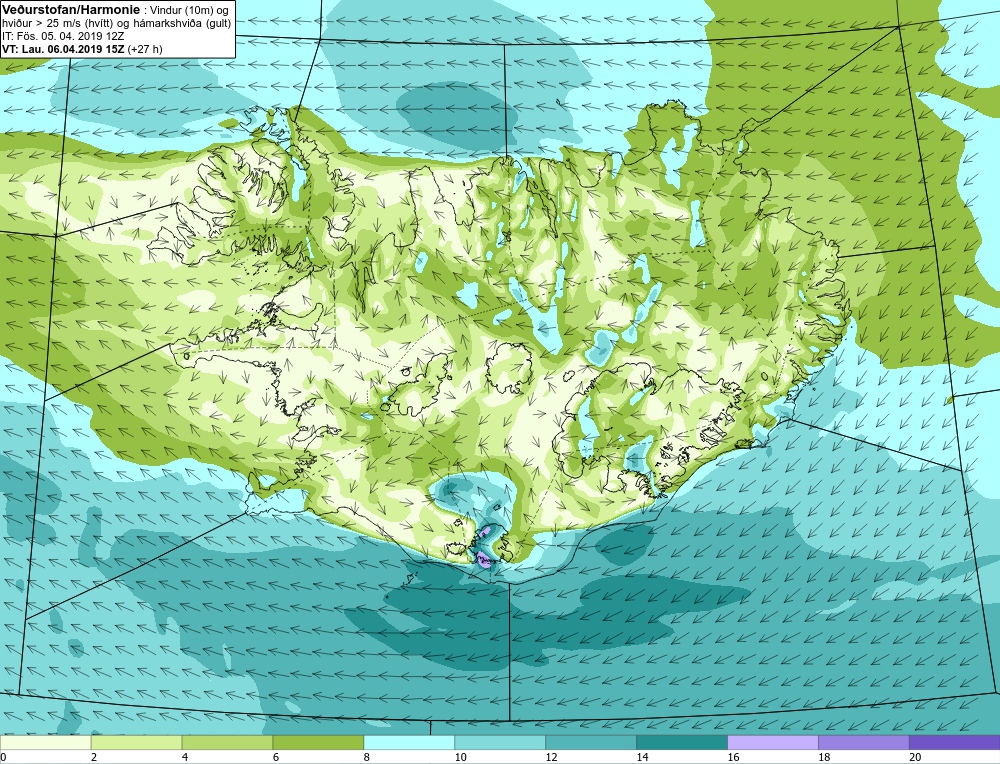
Task: Select the light green 2–4 m/s legend swatch
Action: (x=136, y=742)
